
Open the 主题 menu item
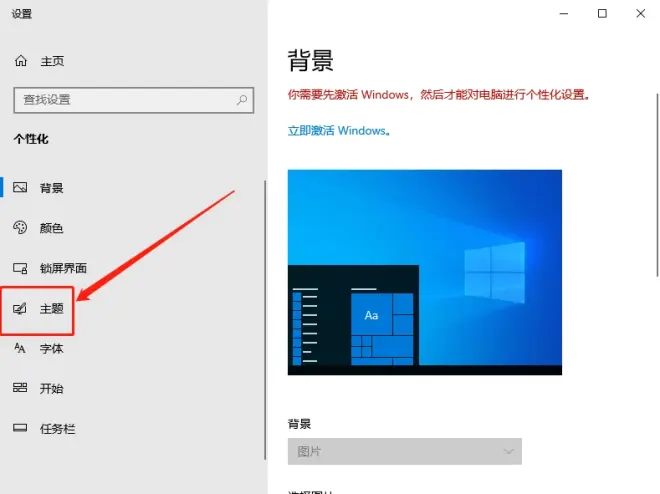click(x=38, y=309)
